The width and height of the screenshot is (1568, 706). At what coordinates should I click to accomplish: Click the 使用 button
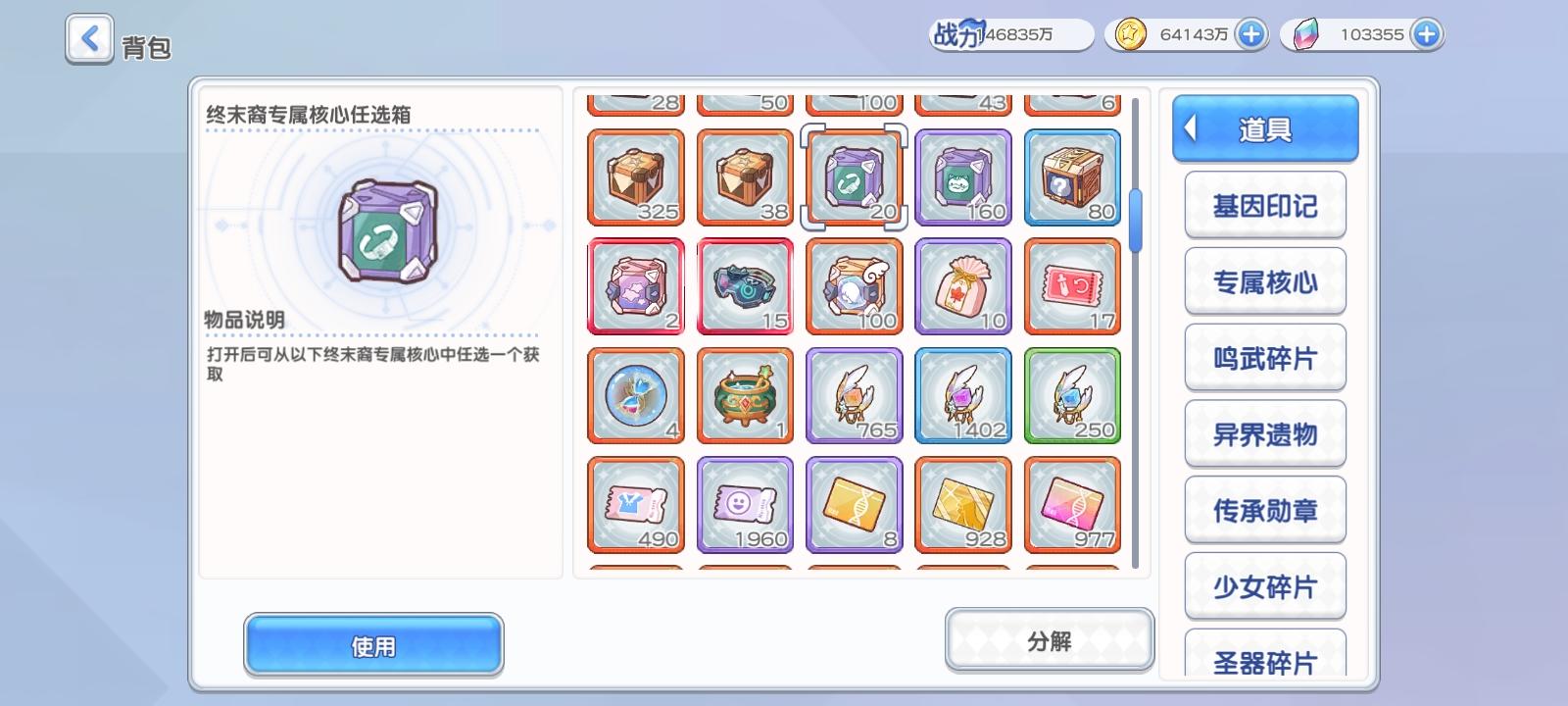click(x=373, y=645)
